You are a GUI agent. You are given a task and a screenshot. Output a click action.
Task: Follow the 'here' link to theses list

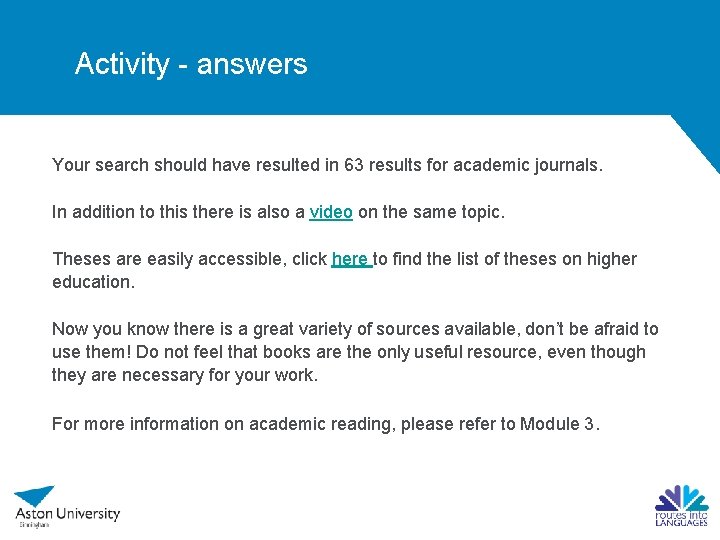[351, 259]
